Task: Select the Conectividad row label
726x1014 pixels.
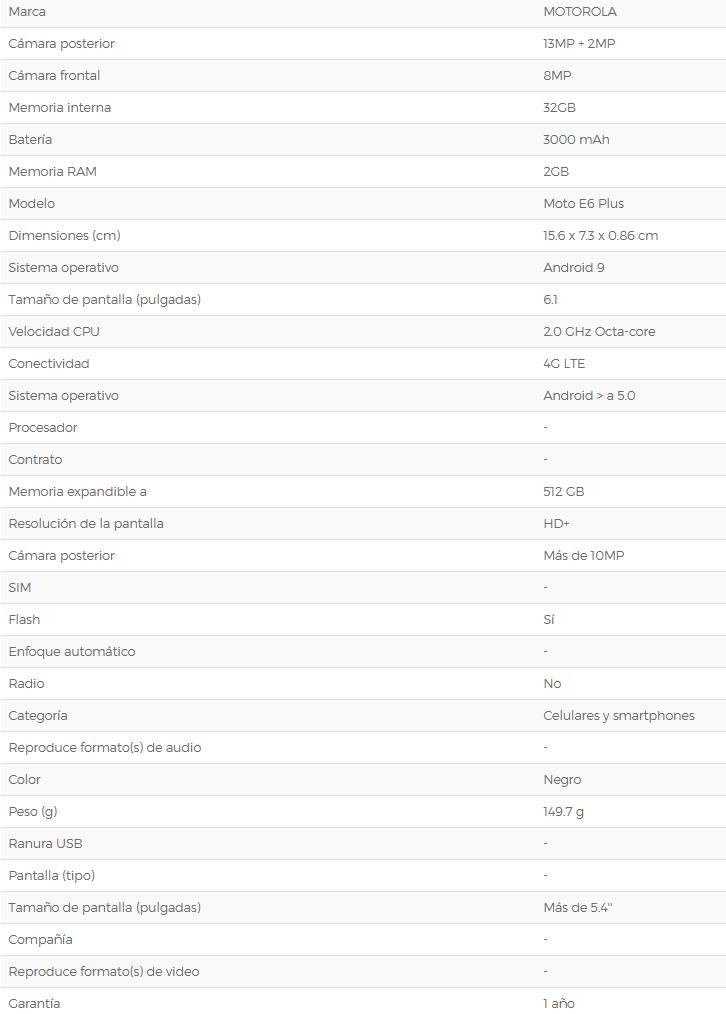Action: pyautogui.click(x=48, y=364)
